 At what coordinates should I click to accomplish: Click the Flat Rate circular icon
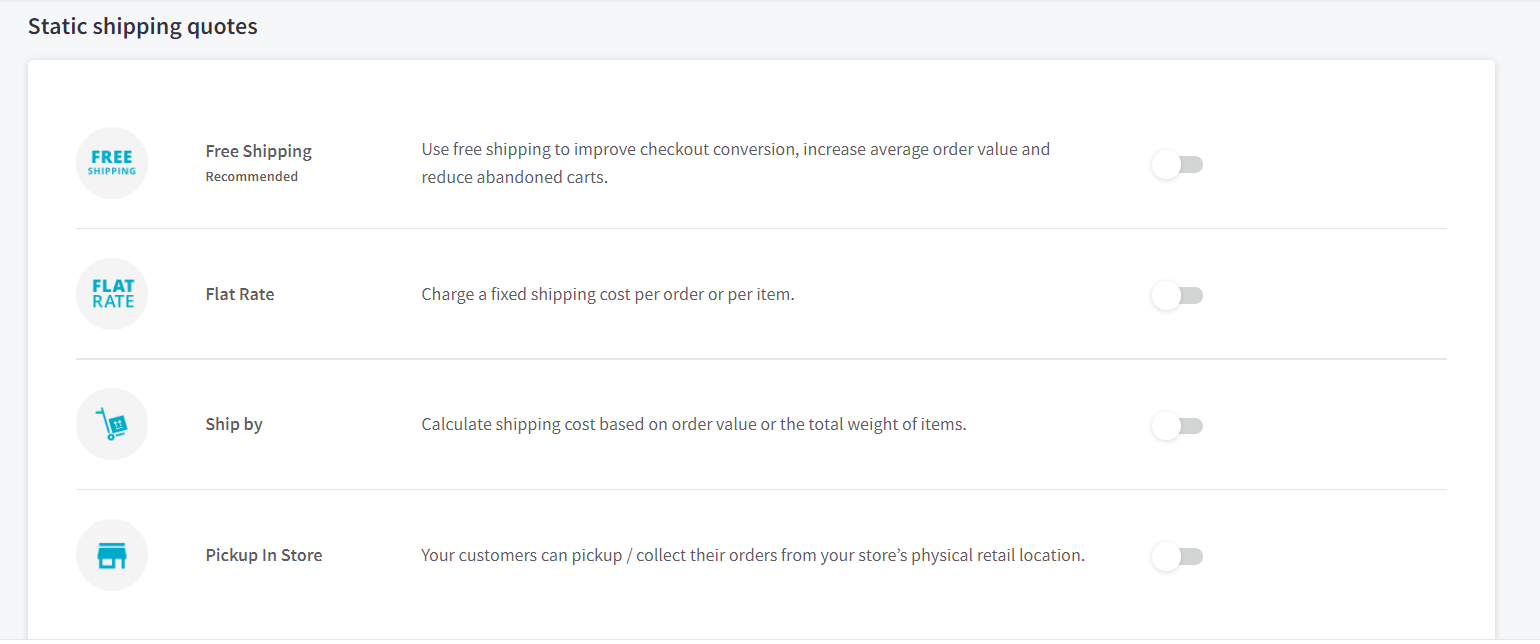[112, 294]
